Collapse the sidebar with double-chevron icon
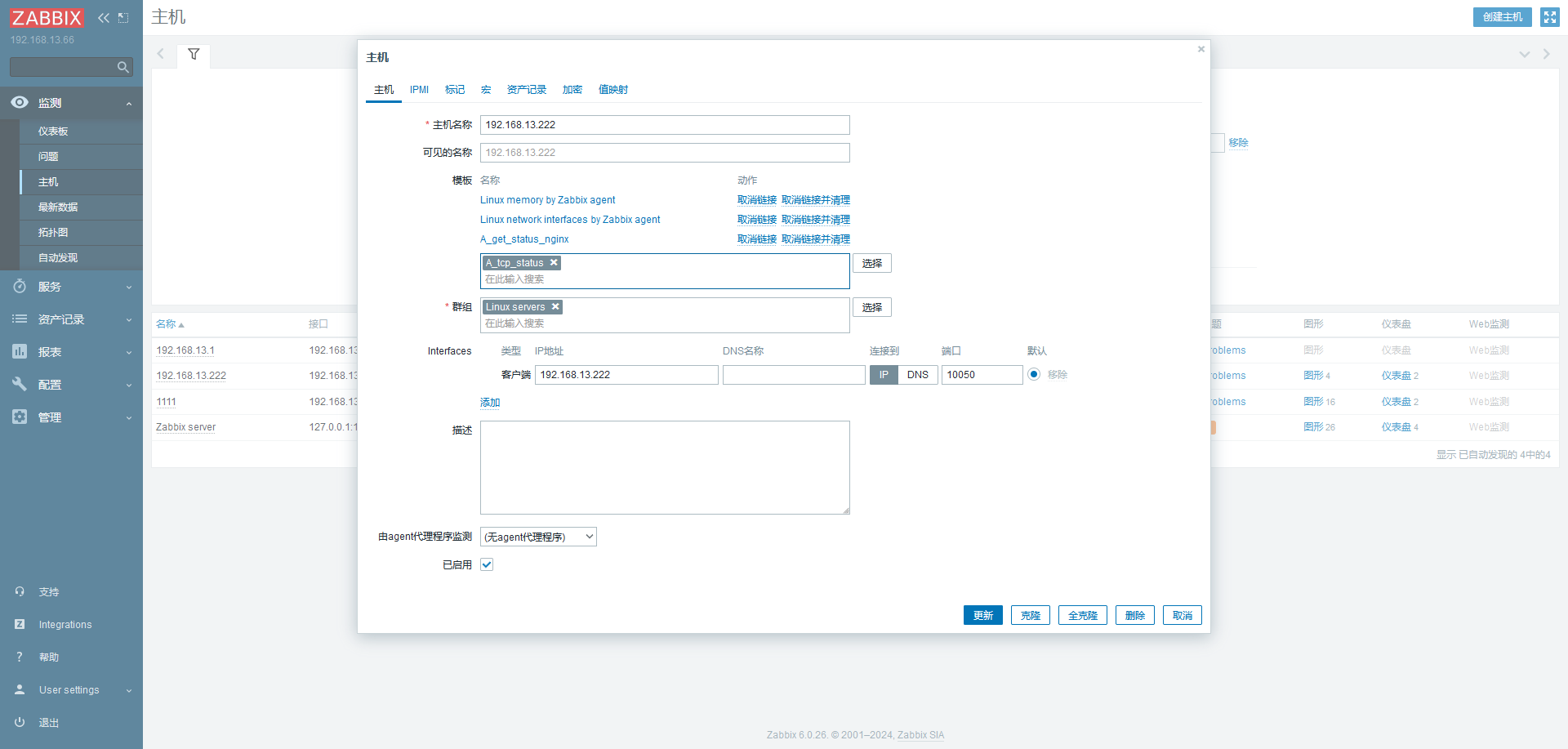The height and width of the screenshot is (749, 1568). point(104,18)
